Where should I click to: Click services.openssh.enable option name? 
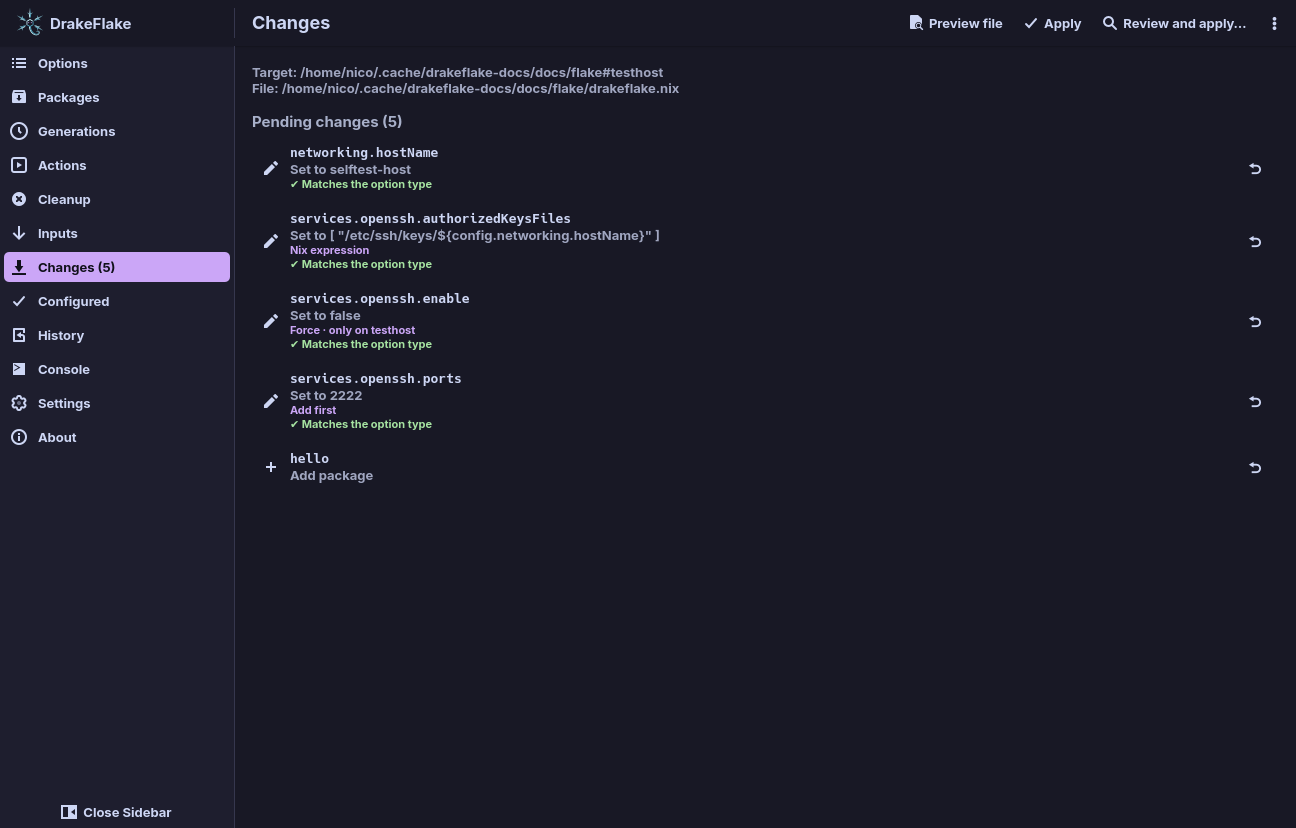[379, 298]
